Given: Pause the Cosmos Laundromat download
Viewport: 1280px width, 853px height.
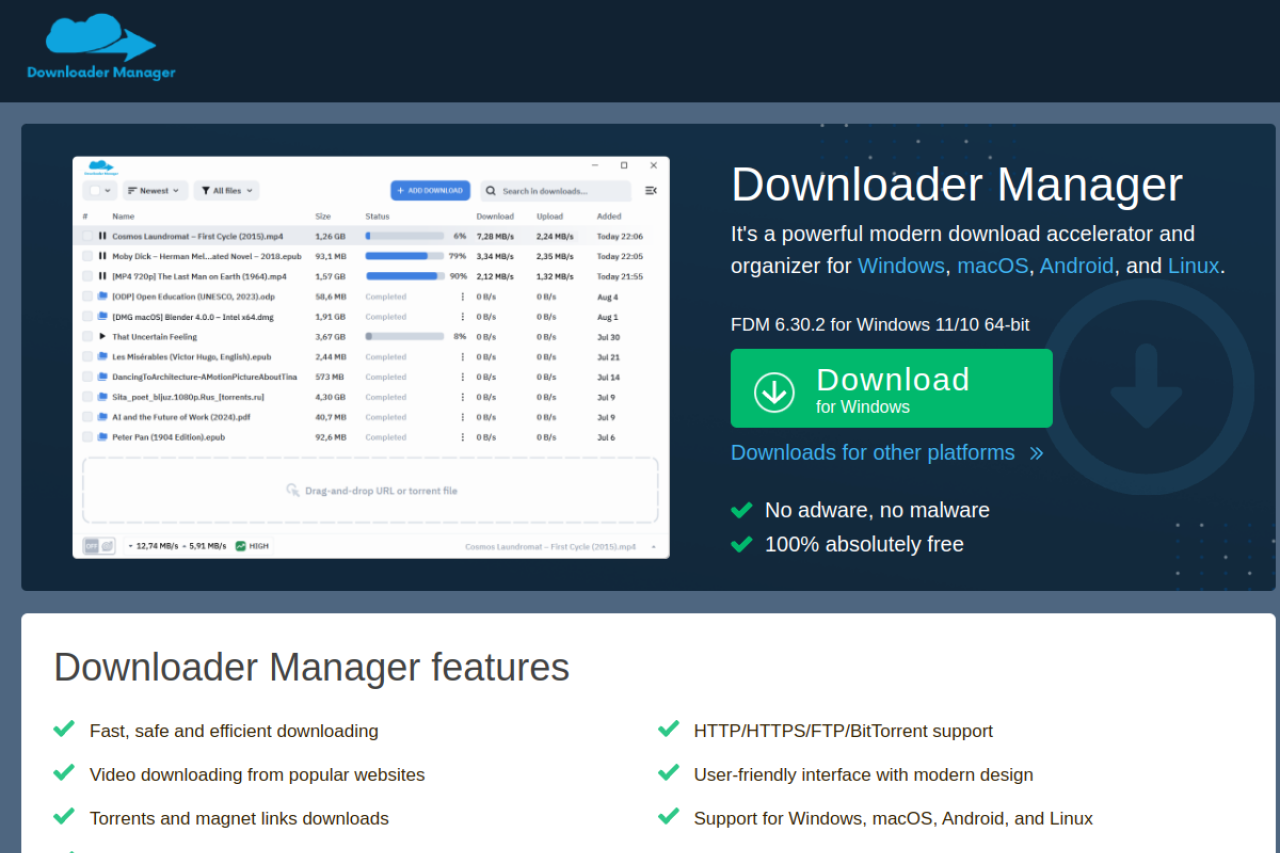Looking at the screenshot, I should tap(102, 236).
